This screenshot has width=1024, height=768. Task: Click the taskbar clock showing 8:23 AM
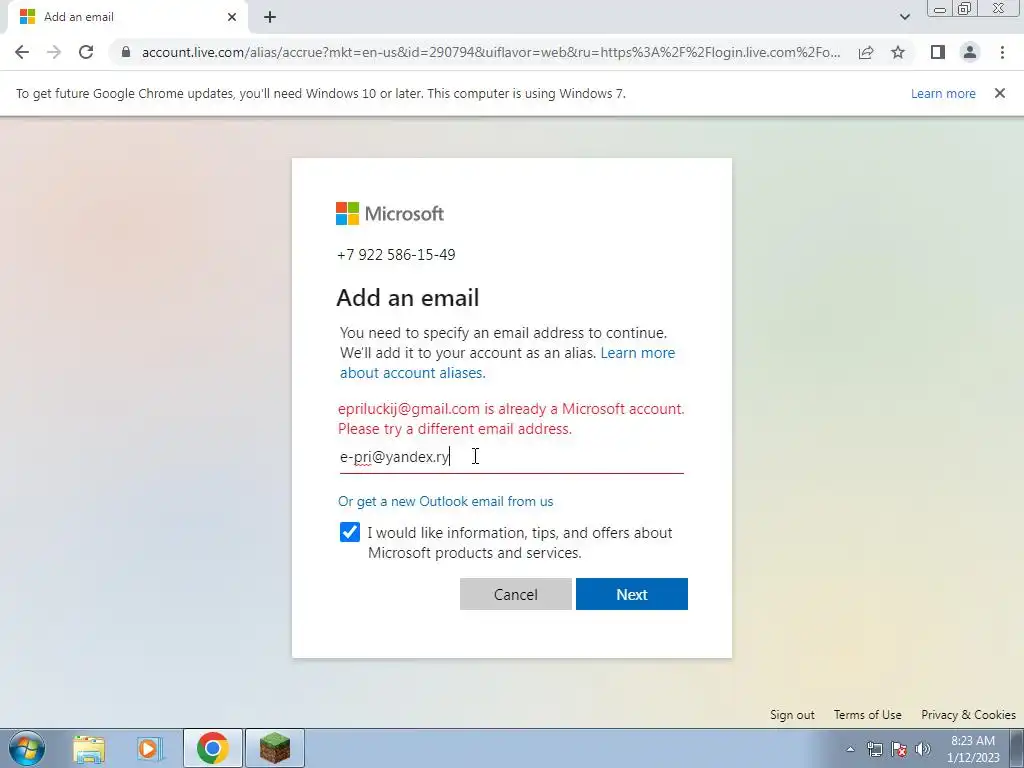[x=973, y=749]
